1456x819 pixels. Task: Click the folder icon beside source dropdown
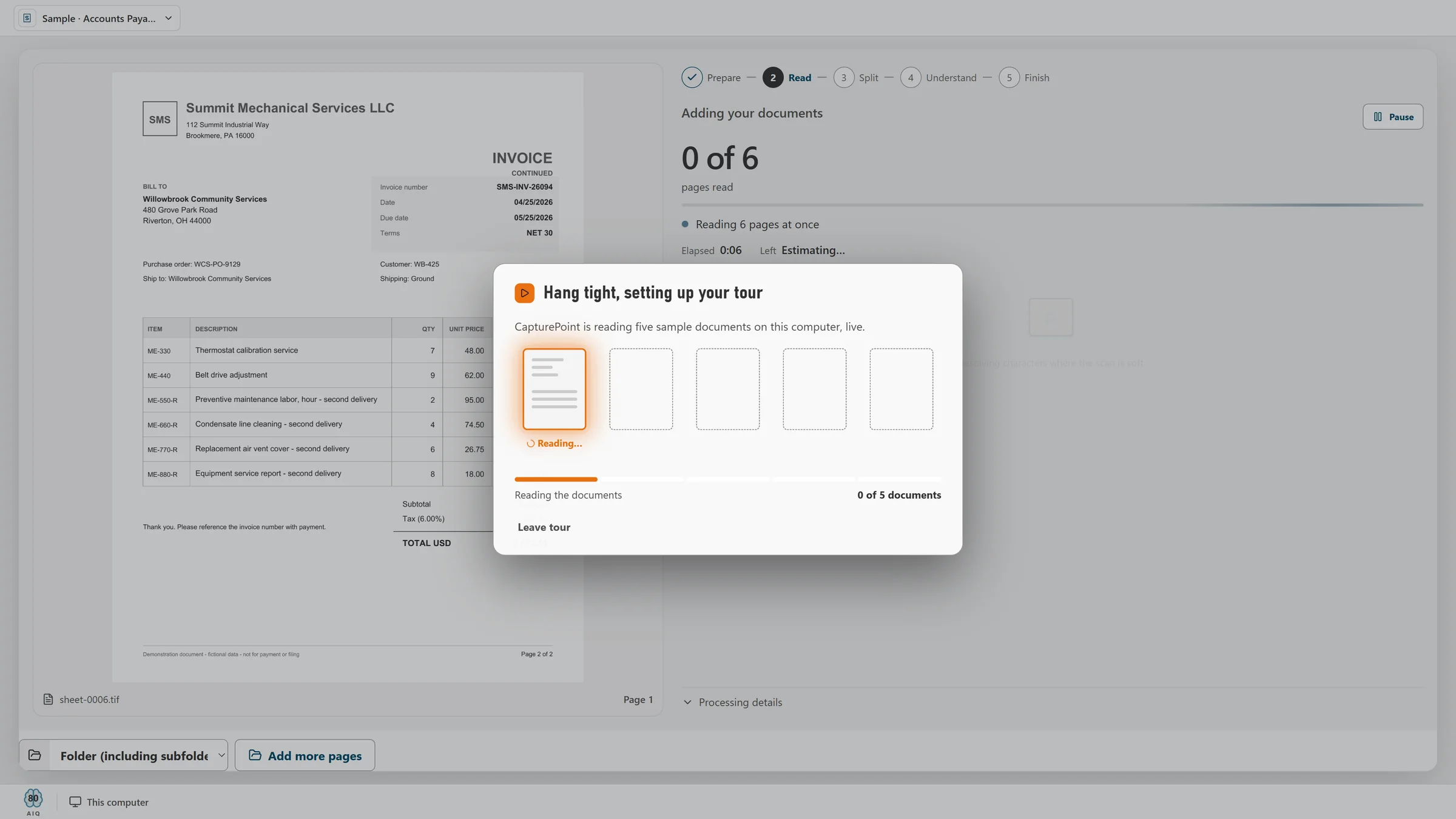pyautogui.click(x=35, y=755)
